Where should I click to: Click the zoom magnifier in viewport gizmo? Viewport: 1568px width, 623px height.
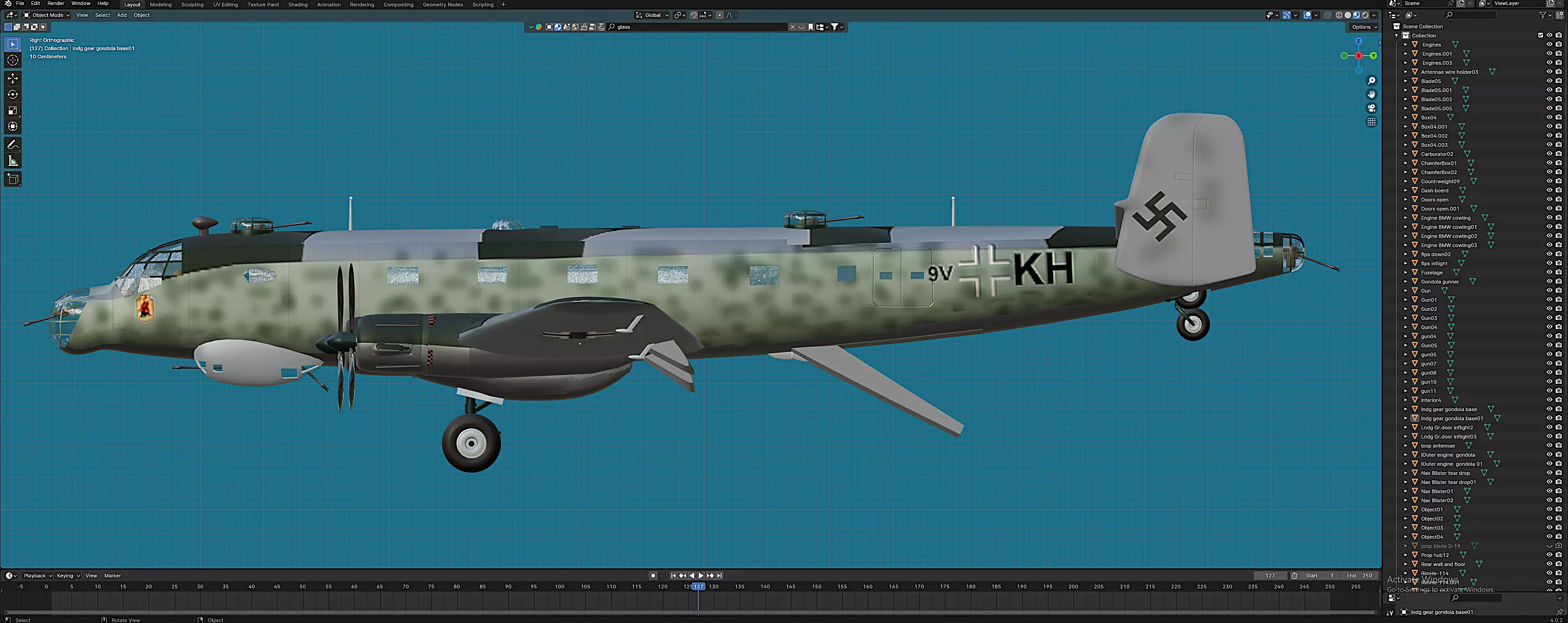click(x=1372, y=80)
